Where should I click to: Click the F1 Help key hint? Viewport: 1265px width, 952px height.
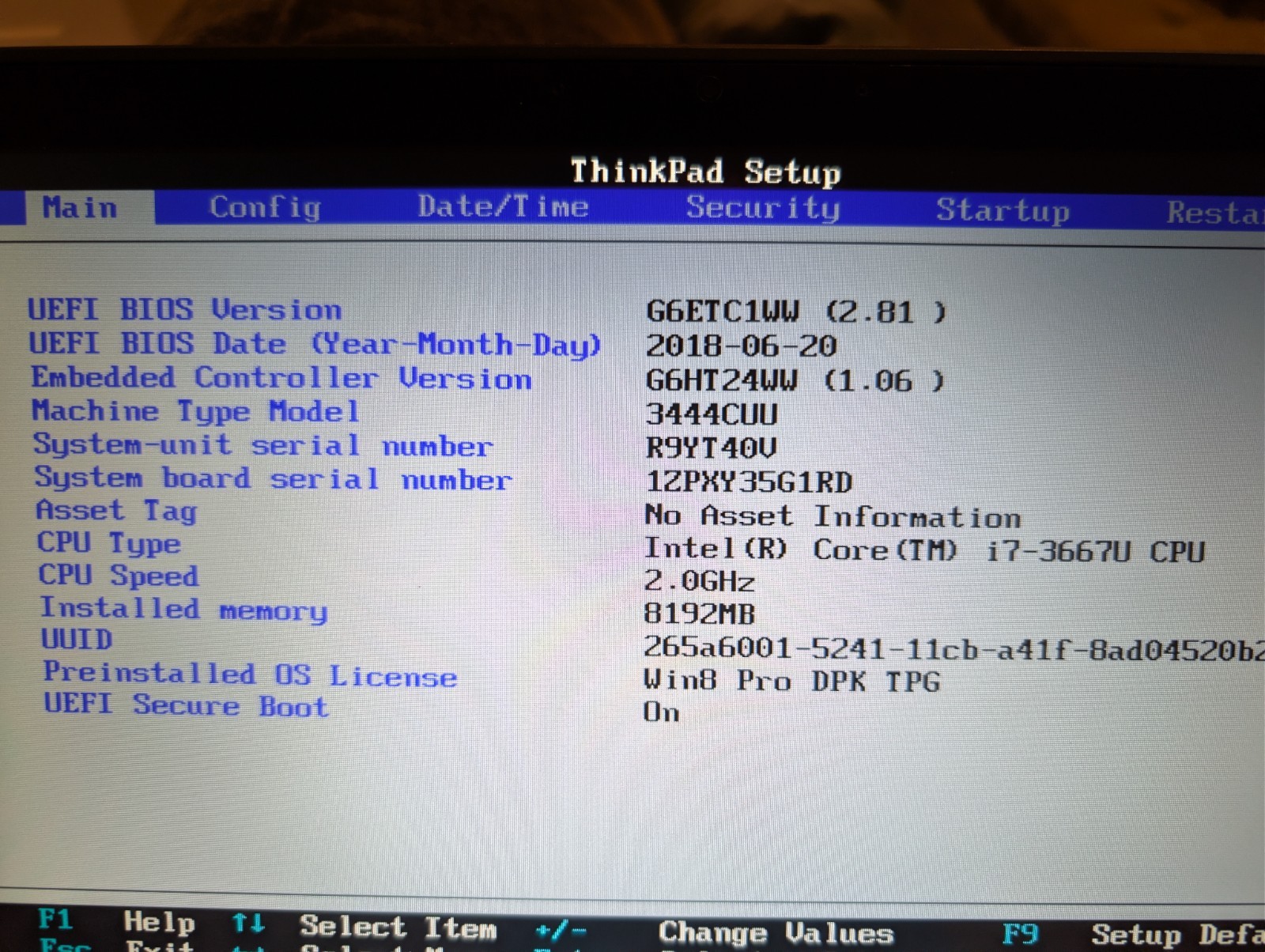click(117, 921)
